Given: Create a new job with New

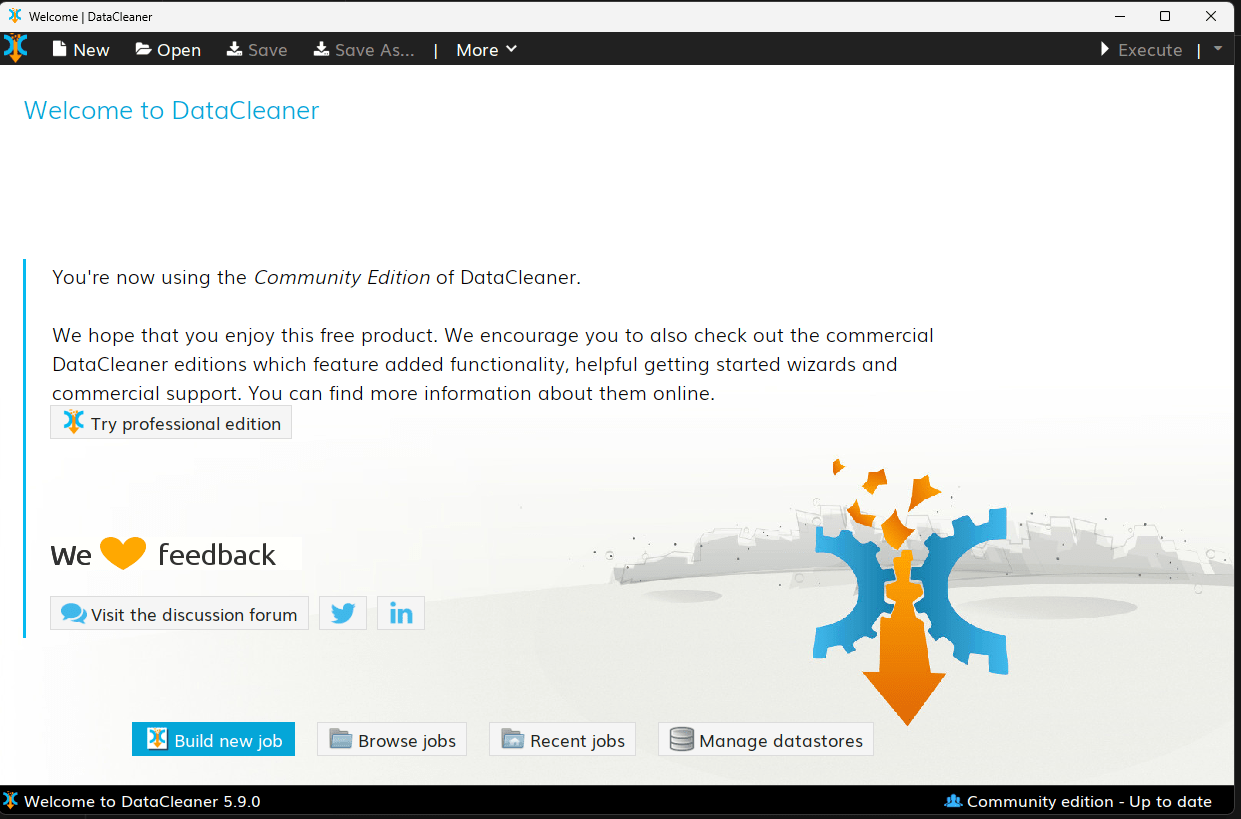Looking at the screenshot, I should (x=81, y=50).
